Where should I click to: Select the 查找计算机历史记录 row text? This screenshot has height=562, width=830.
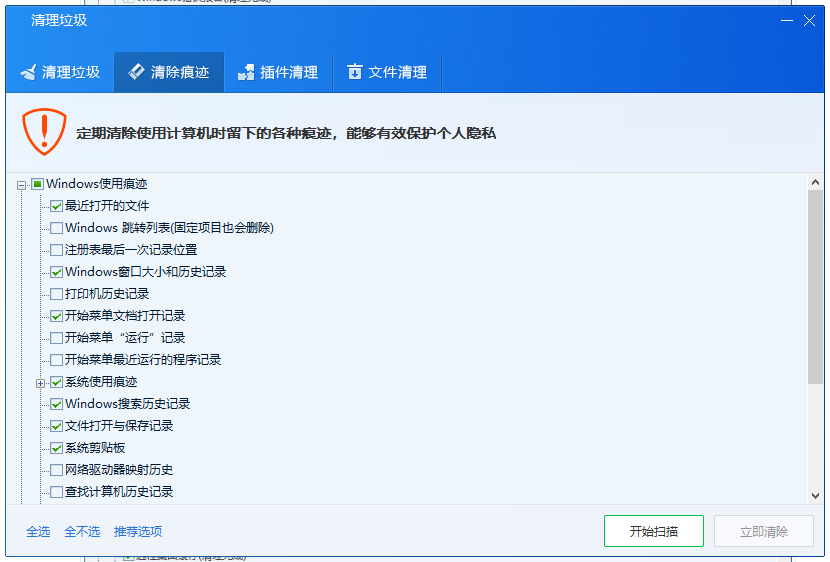click(119, 492)
